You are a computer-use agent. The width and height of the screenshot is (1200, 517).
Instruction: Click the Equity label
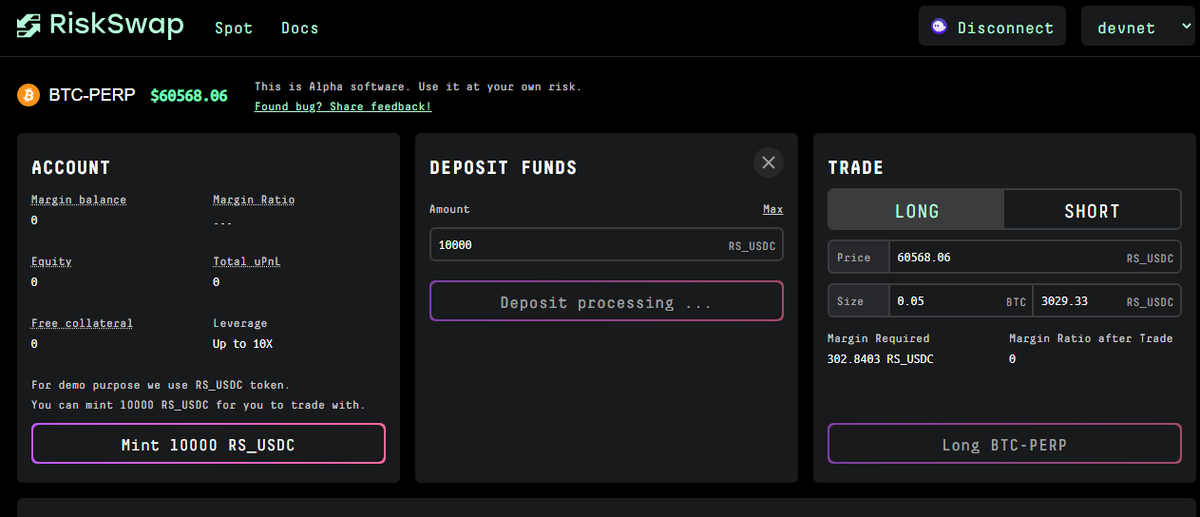point(51,261)
